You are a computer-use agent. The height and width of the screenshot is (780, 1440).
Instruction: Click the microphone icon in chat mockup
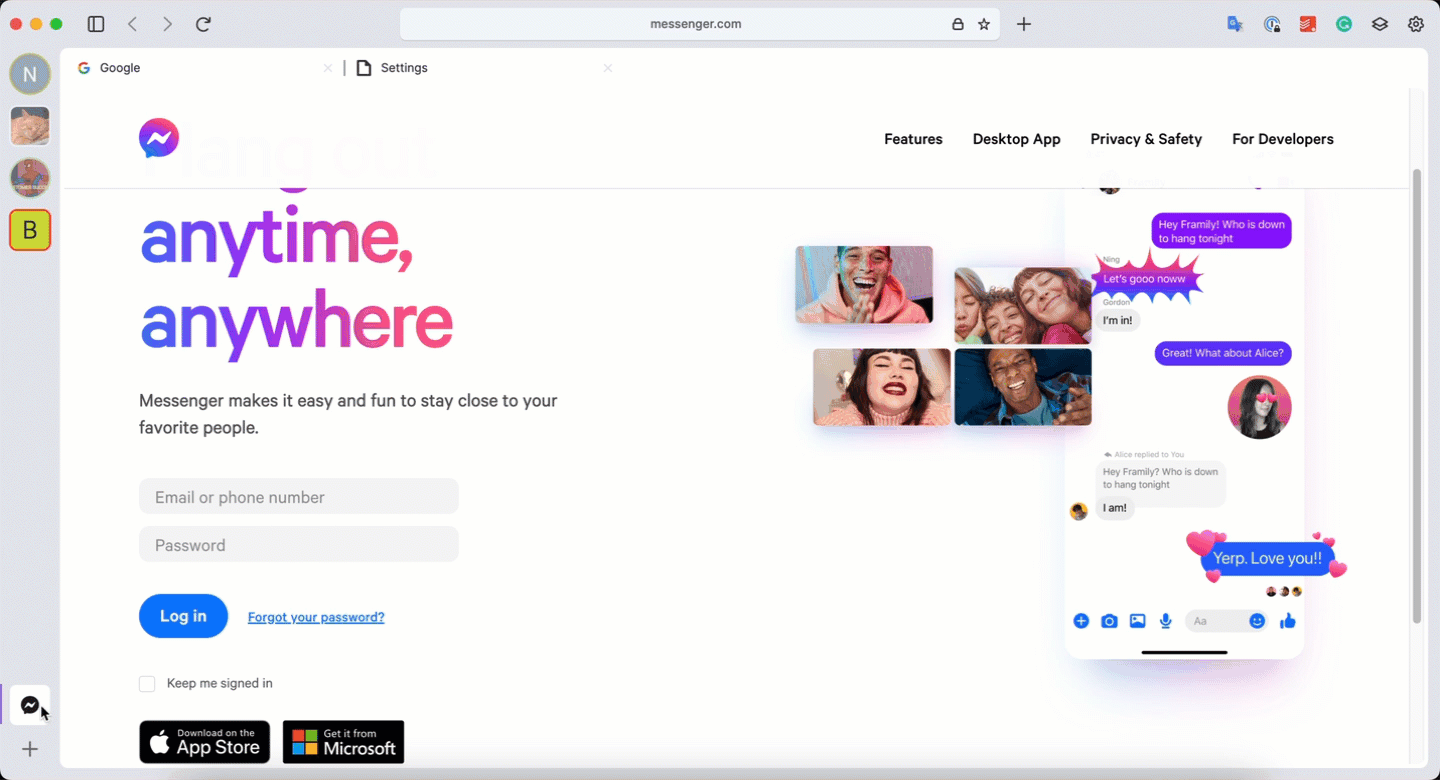point(1165,621)
